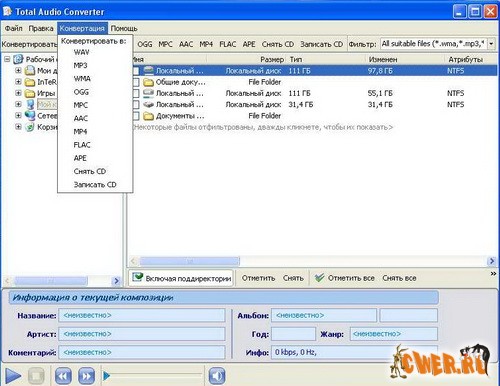
Task: Toggle Включая поддиректории option
Action: [181, 278]
